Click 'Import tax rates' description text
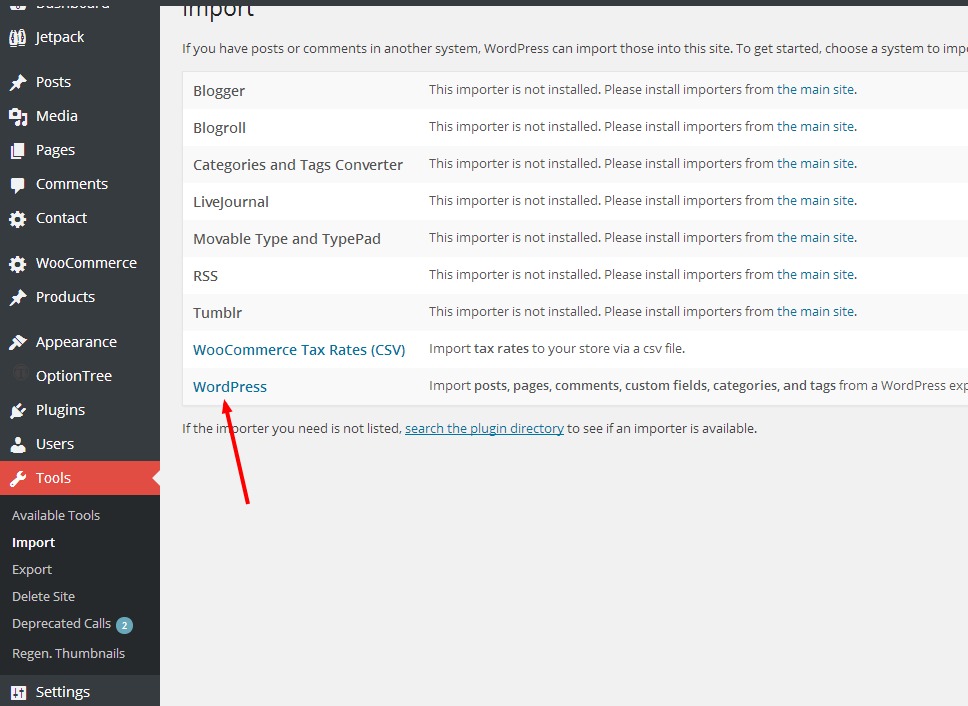Screen dimensions: 968x706 coord(557,349)
